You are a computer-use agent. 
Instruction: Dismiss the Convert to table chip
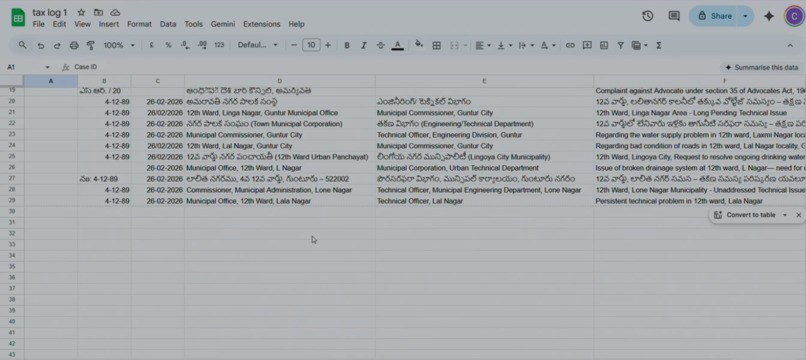click(x=798, y=215)
